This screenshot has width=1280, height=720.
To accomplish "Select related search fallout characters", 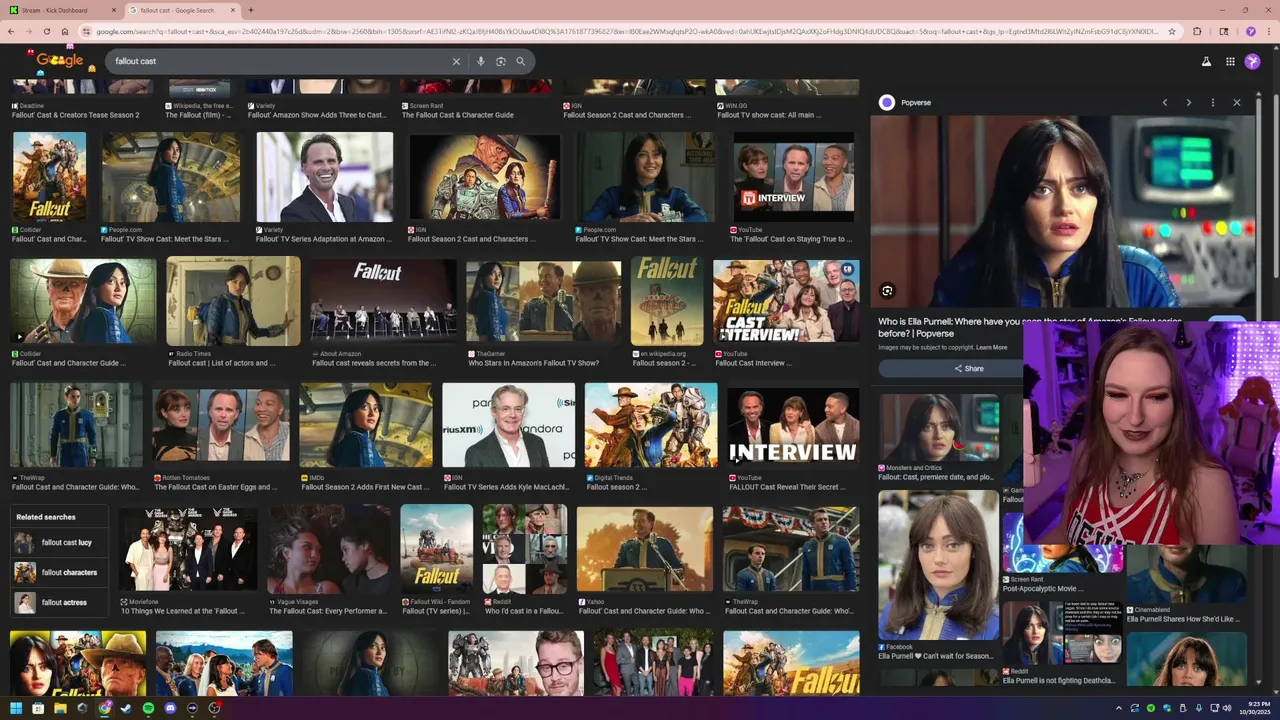I will click(60, 573).
